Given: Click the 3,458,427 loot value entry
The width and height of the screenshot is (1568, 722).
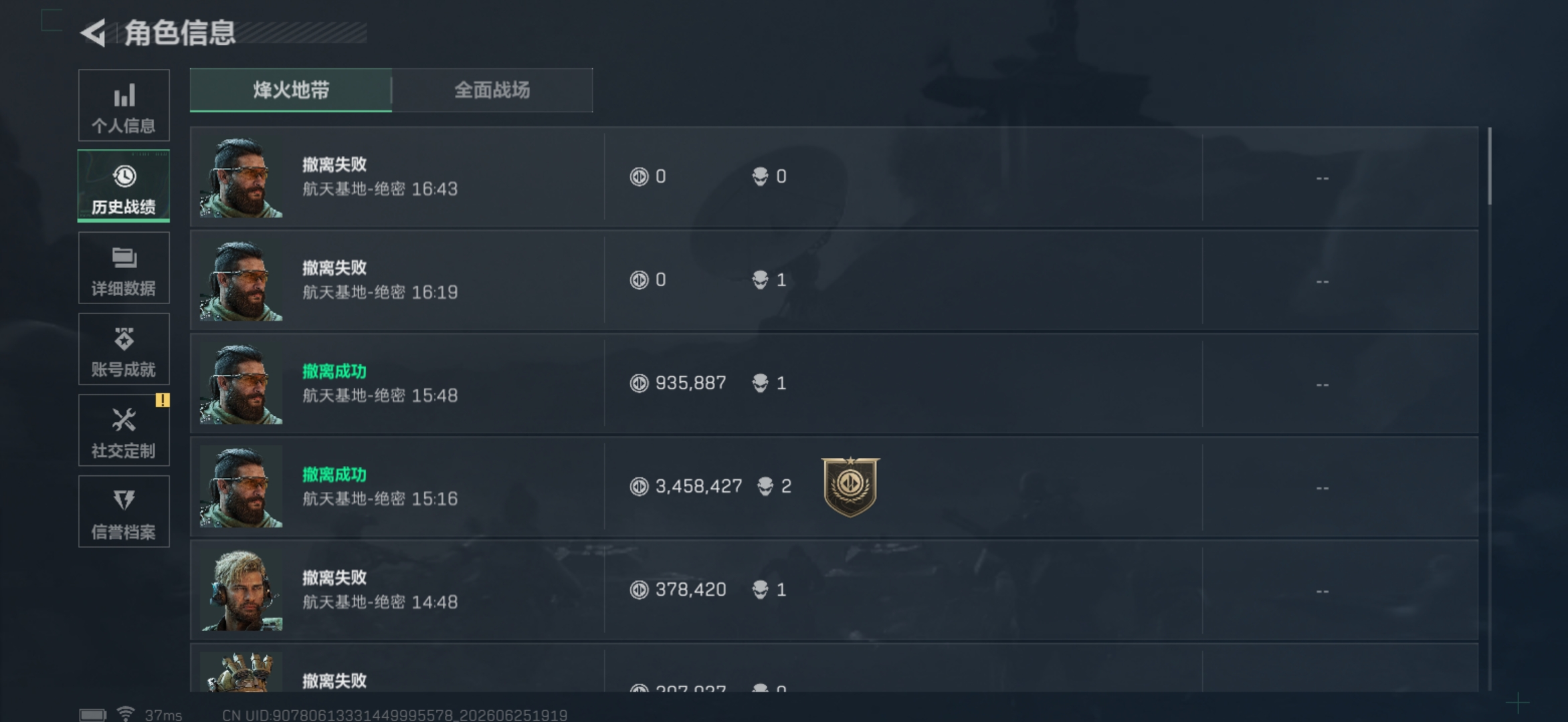Looking at the screenshot, I should [686, 486].
